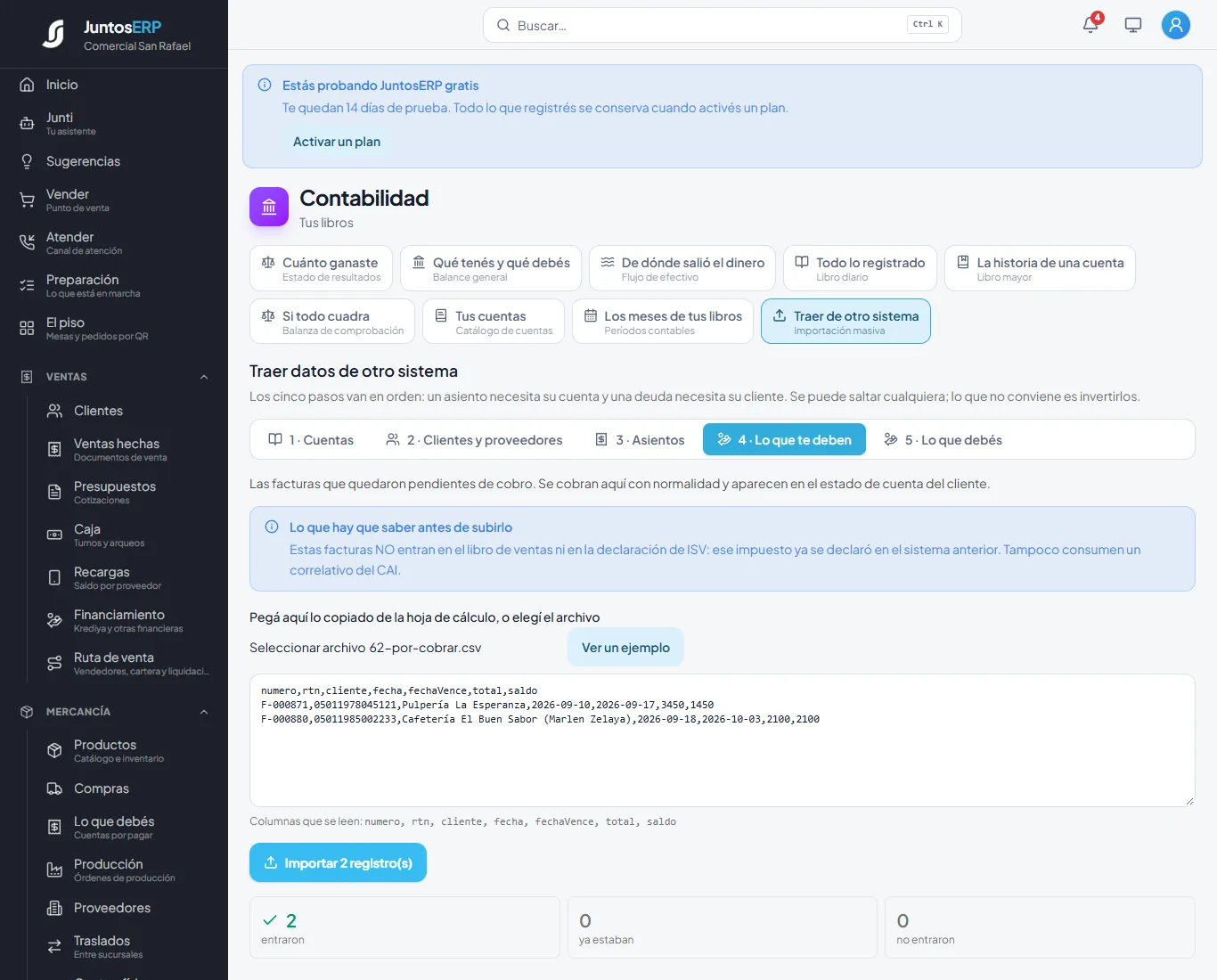Click the Clientes people icon
1217x980 pixels.
(x=54, y=411)
